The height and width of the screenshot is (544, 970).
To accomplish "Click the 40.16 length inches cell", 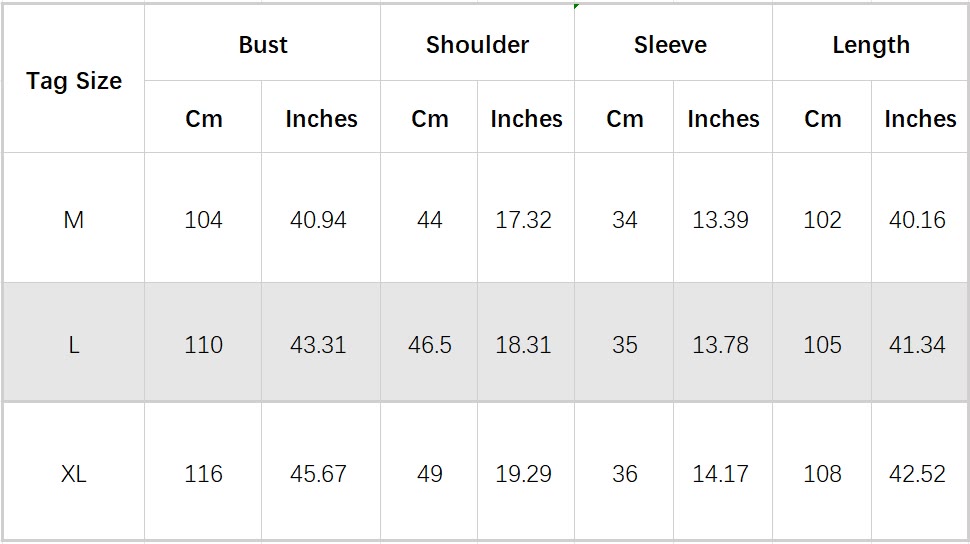I will point(918,220).
